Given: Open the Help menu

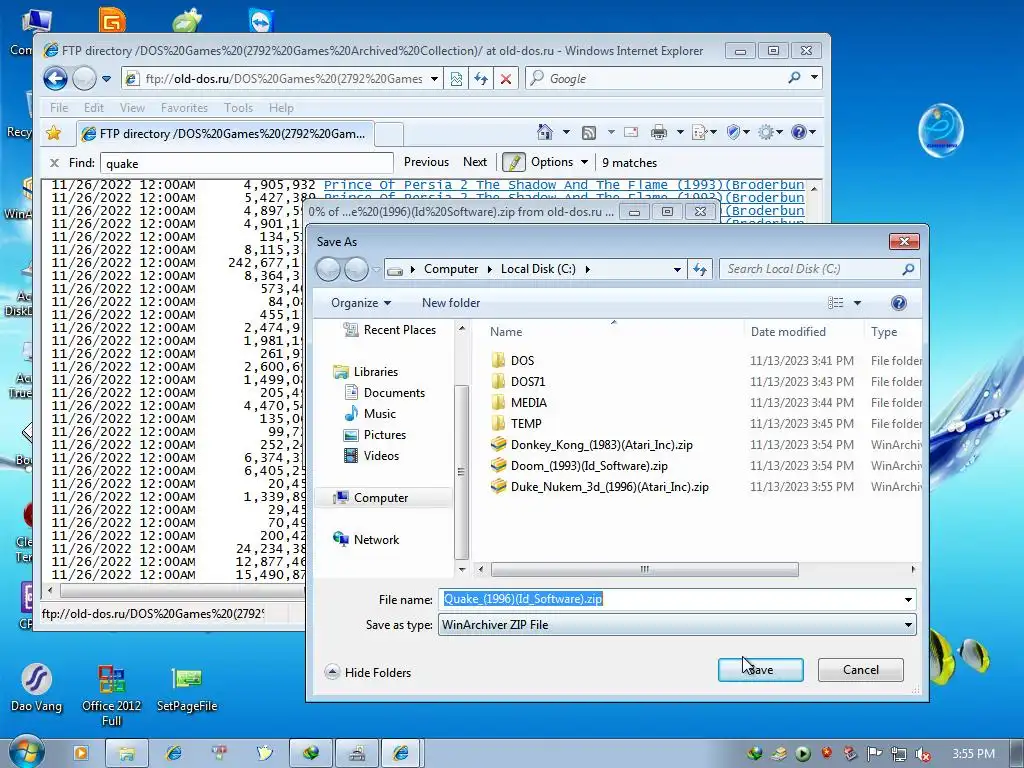Looking at the screenshot, I should pyautogui.click(x=281, y=108).
